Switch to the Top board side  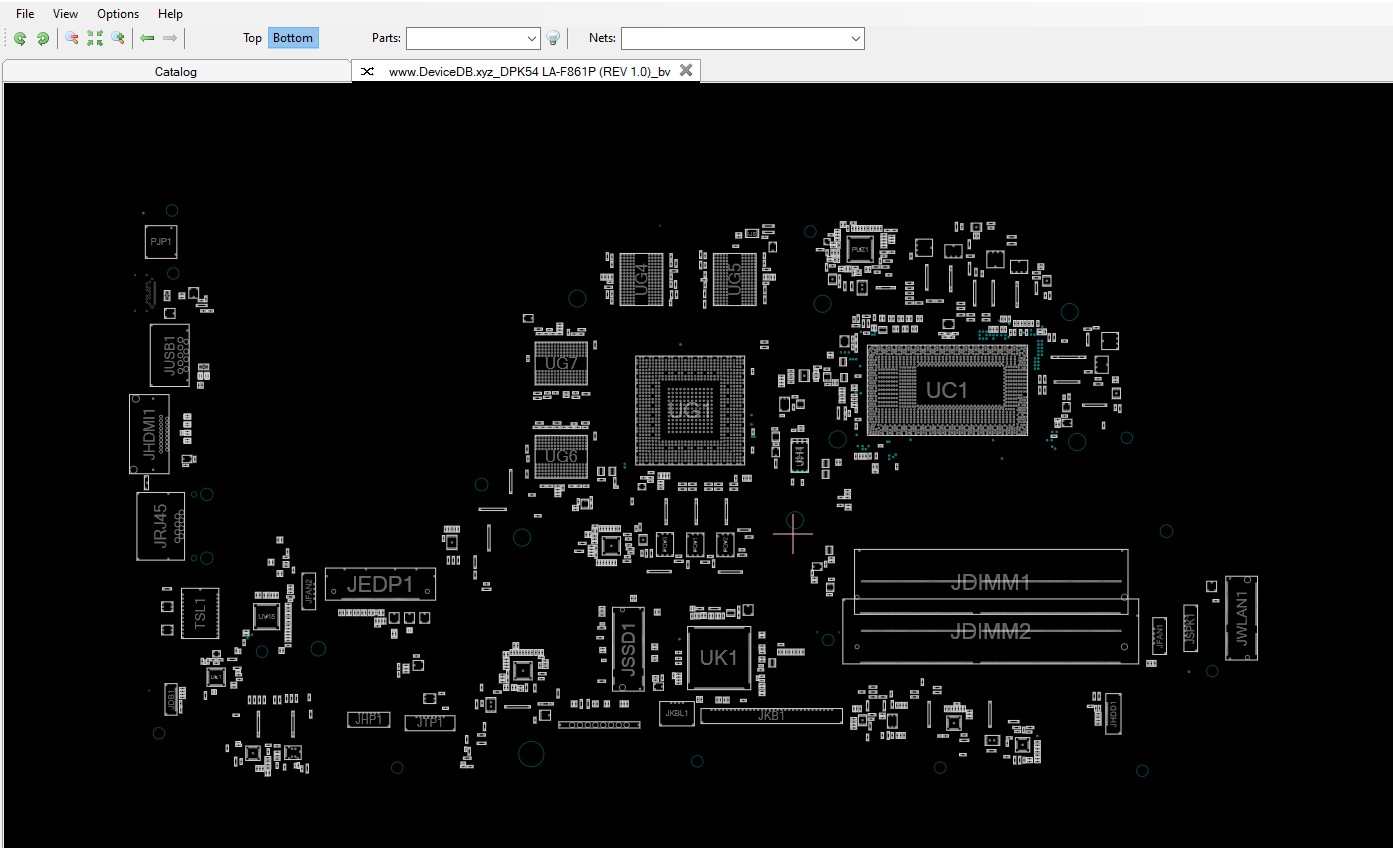(252, 38)
